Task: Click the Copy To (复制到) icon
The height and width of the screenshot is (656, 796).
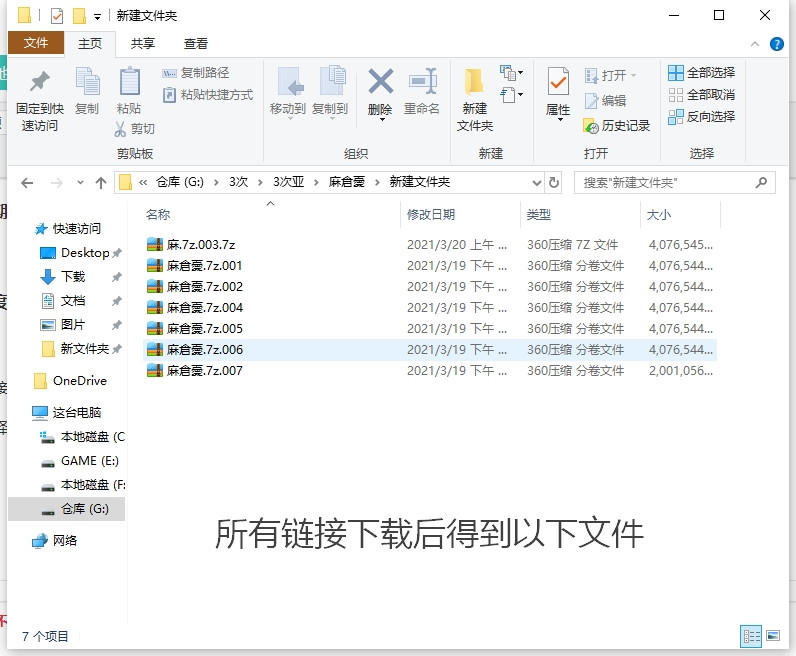Action: point(333,81)
